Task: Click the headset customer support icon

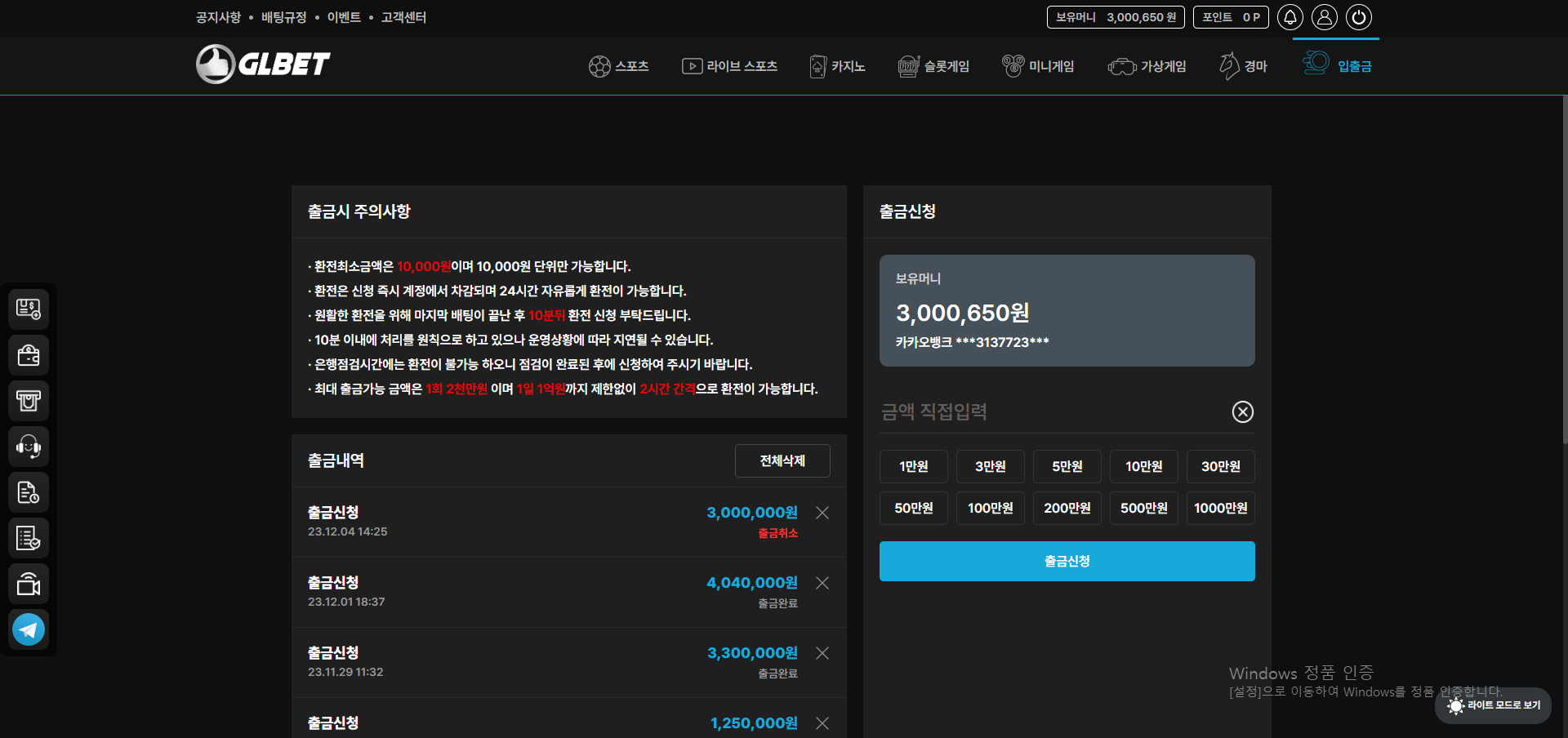Action: [29, 447]
